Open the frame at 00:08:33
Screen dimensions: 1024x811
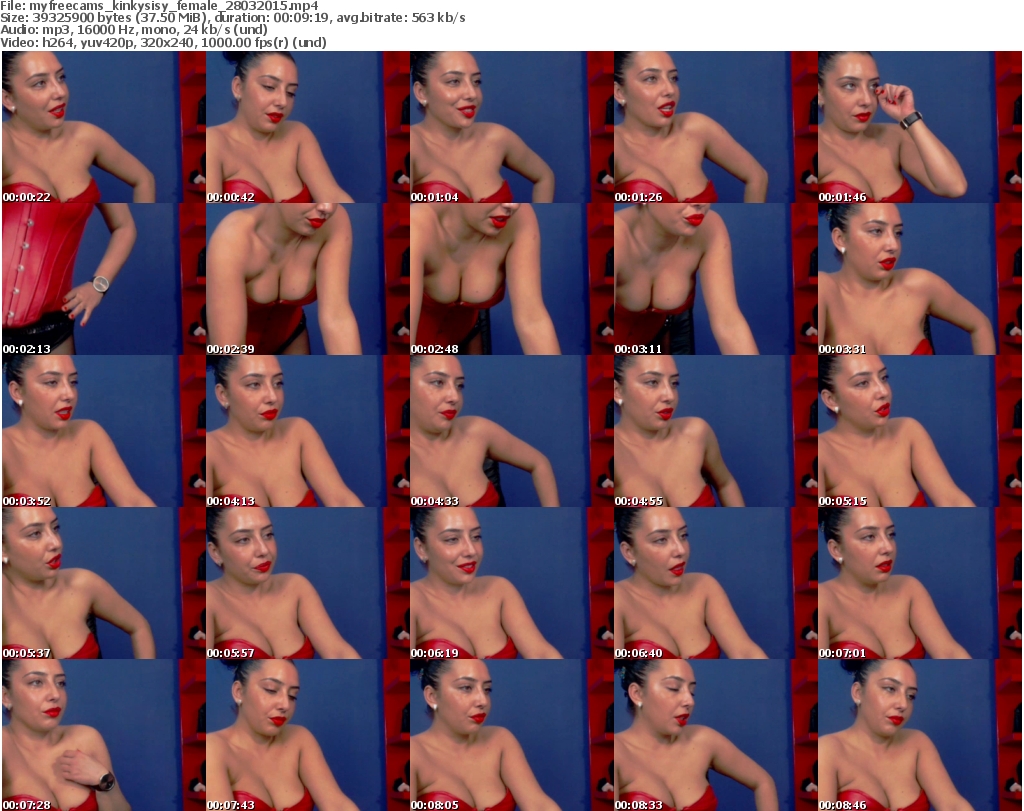715,735
